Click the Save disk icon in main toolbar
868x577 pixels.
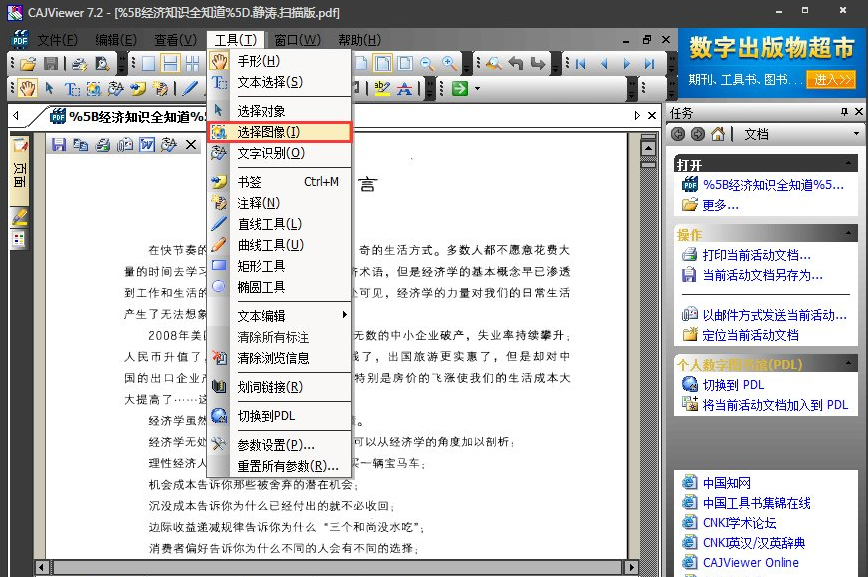[x=51, y=64]
